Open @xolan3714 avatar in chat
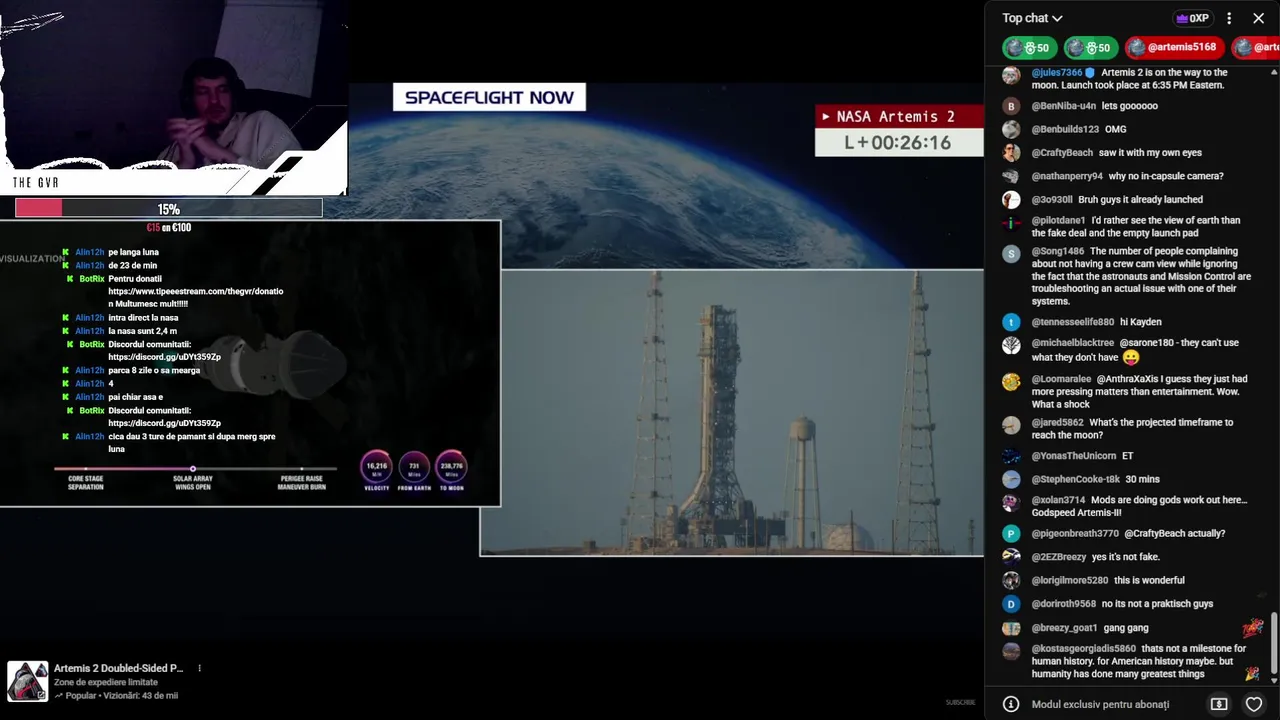This screenshot has width=1280, height=720. tap(1011, 503)
